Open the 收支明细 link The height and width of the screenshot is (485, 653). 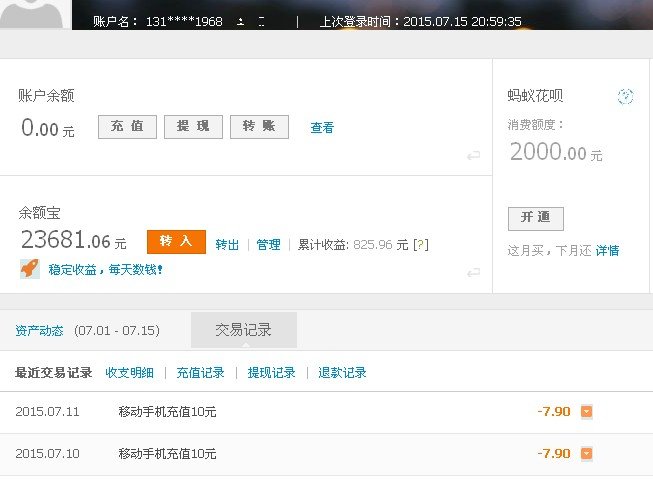click(x=130, y=372)
